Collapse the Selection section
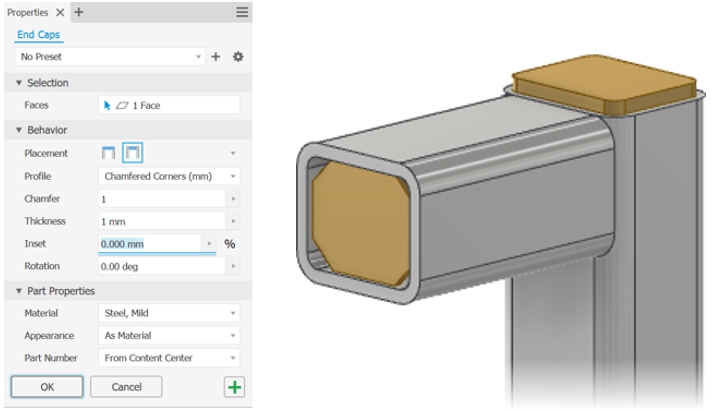The width and height of the screenshot is (714, 411). (x=19, y=82)
